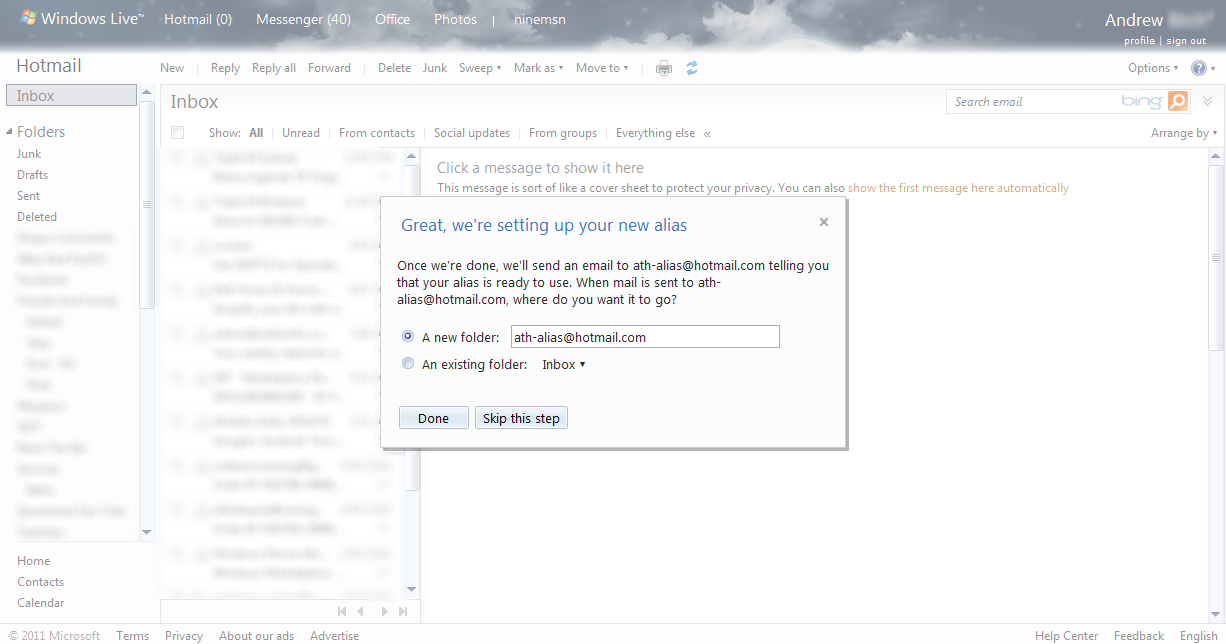
Task: Click scroll-down arrow of folder list
Action: pos(147,532)
